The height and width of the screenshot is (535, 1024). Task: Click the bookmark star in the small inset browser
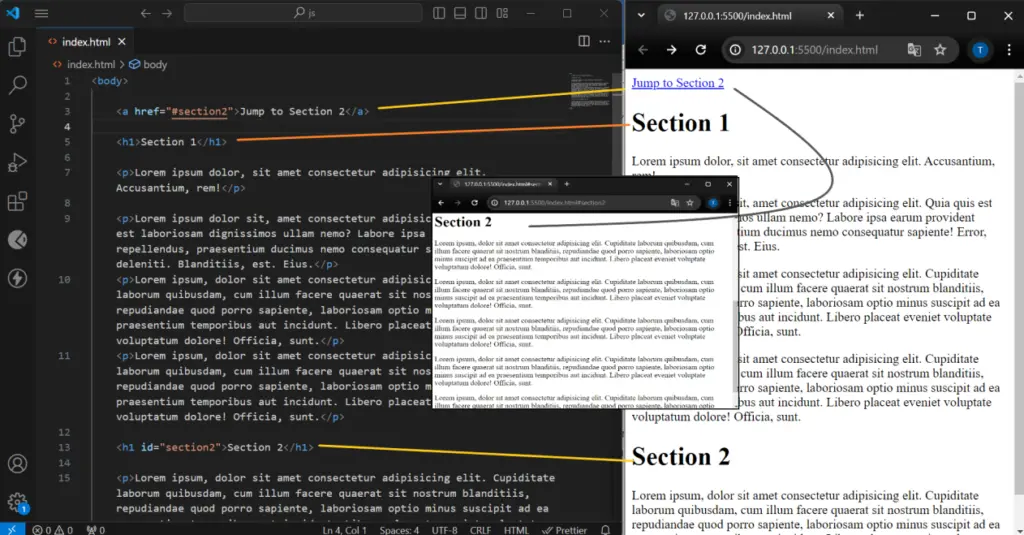click(690, 203)
